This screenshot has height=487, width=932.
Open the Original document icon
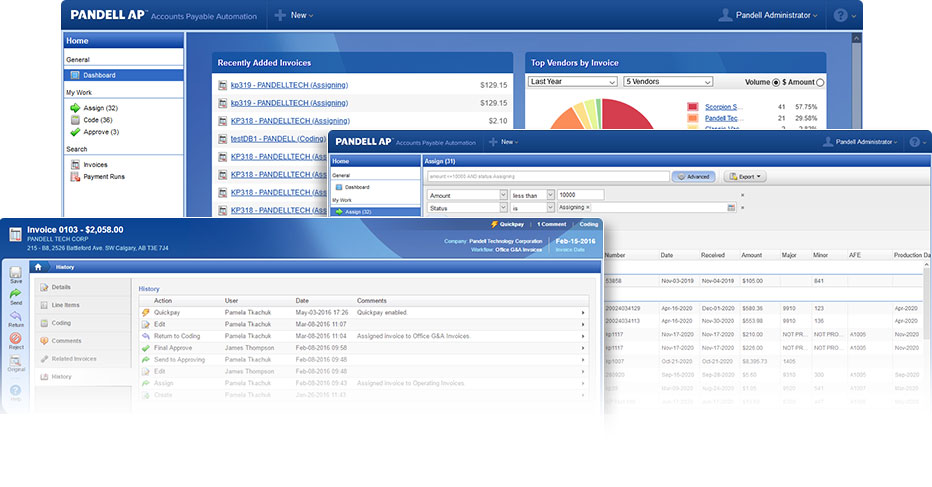click(16, 360)
